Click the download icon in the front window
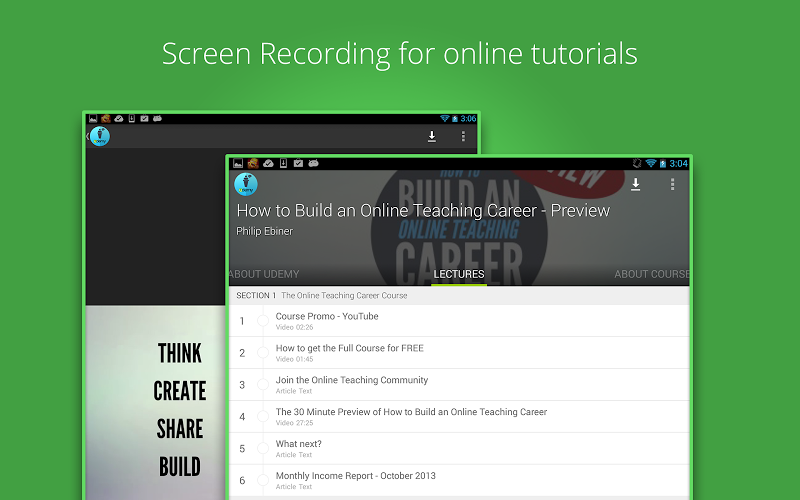The image size is (800, 500). [x=635, y=184]
